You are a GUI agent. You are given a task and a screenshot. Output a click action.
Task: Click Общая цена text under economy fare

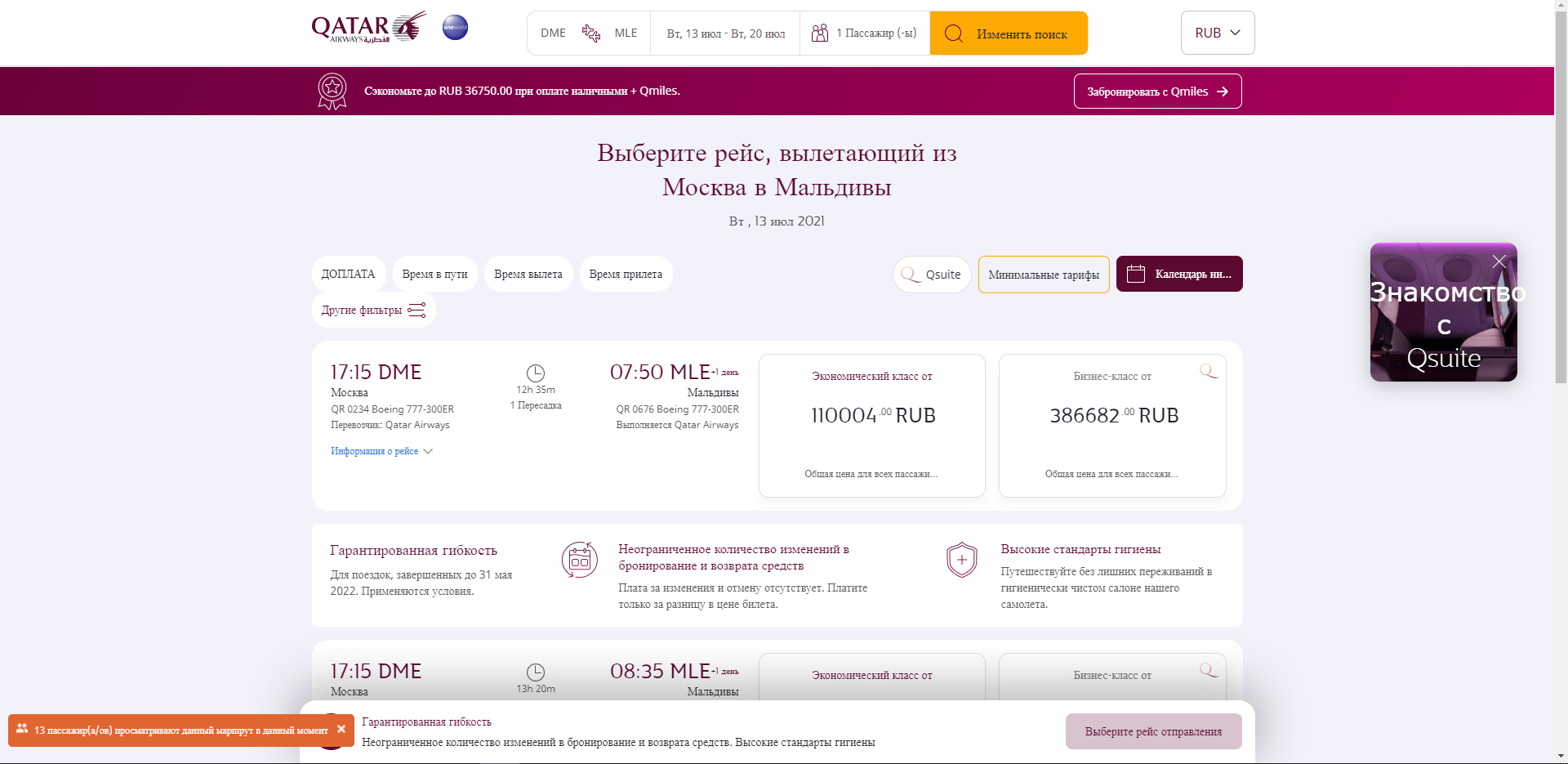click(x=871, y=474)
